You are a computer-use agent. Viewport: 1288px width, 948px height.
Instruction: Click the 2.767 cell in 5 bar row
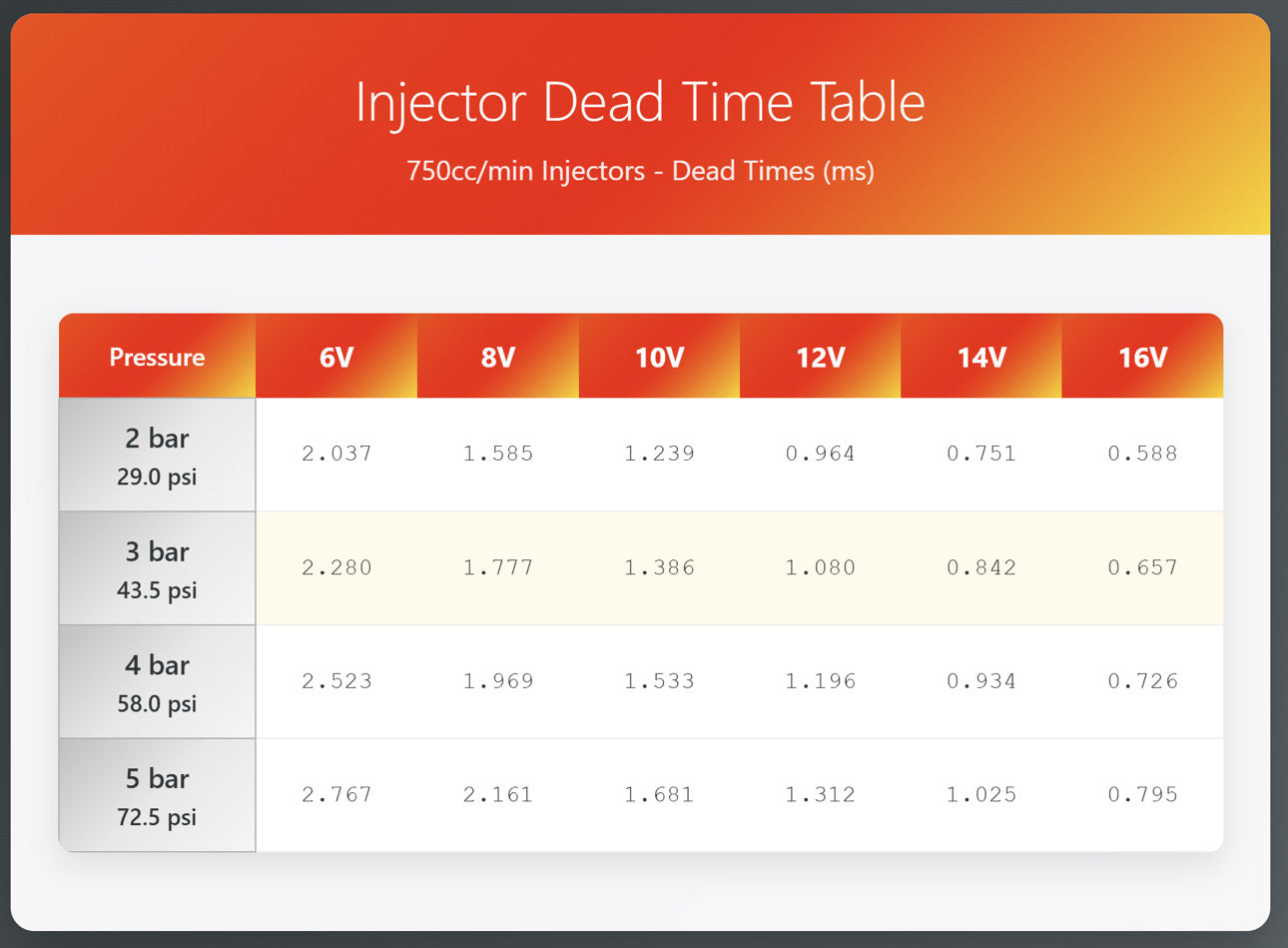point(336,795)
